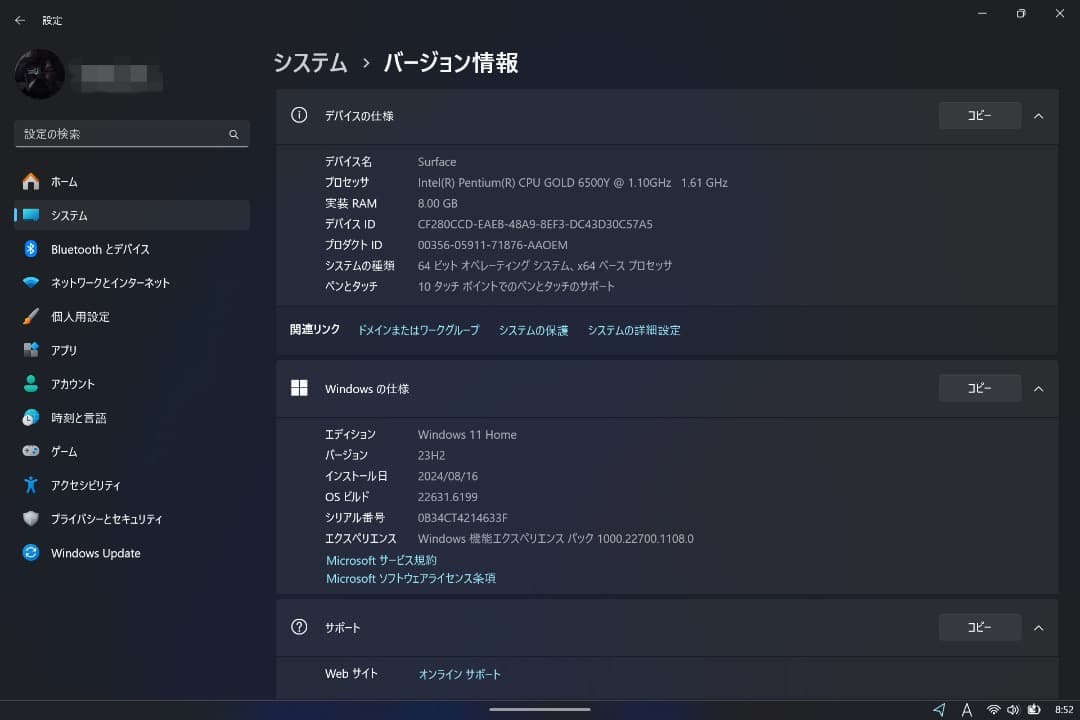Click the 設定の検索 search field

coord(122,134)
